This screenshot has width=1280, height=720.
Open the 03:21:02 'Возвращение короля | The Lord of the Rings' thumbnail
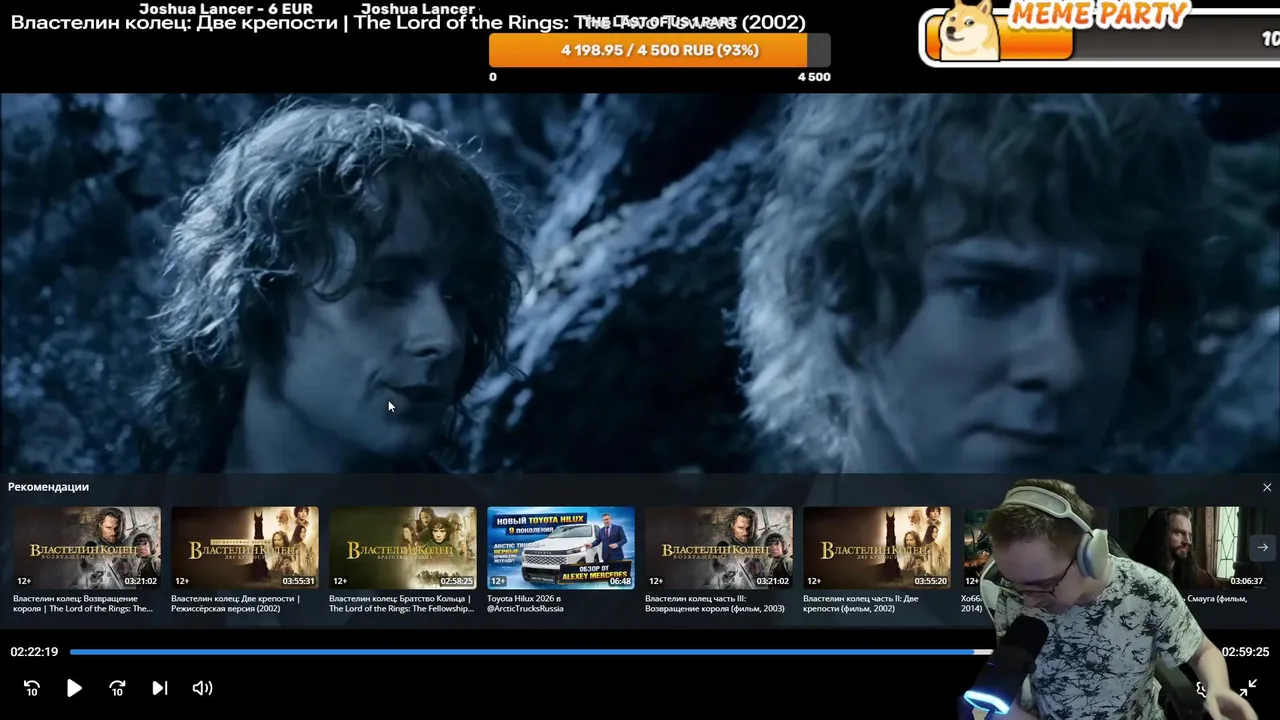click(87, 548)
